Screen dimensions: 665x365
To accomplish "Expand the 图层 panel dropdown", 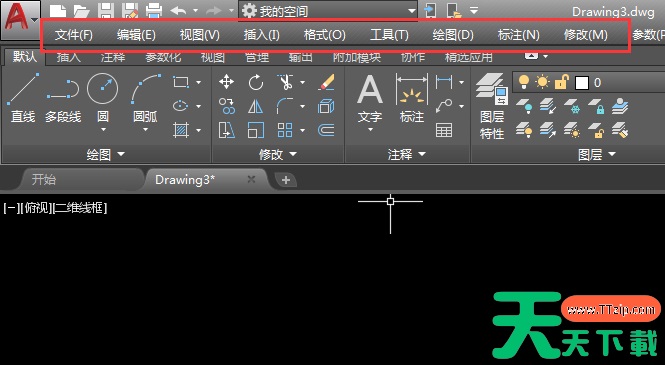I will [x=597, y=154].
